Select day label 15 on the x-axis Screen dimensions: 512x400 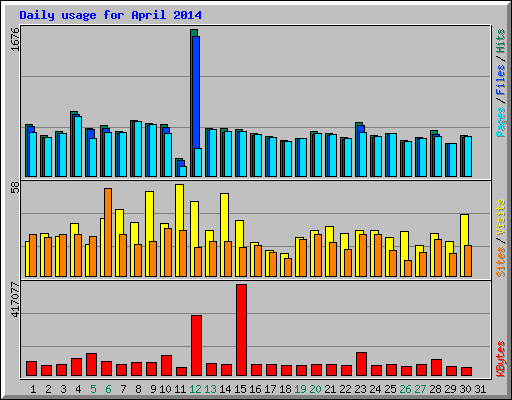pos(240,389)
